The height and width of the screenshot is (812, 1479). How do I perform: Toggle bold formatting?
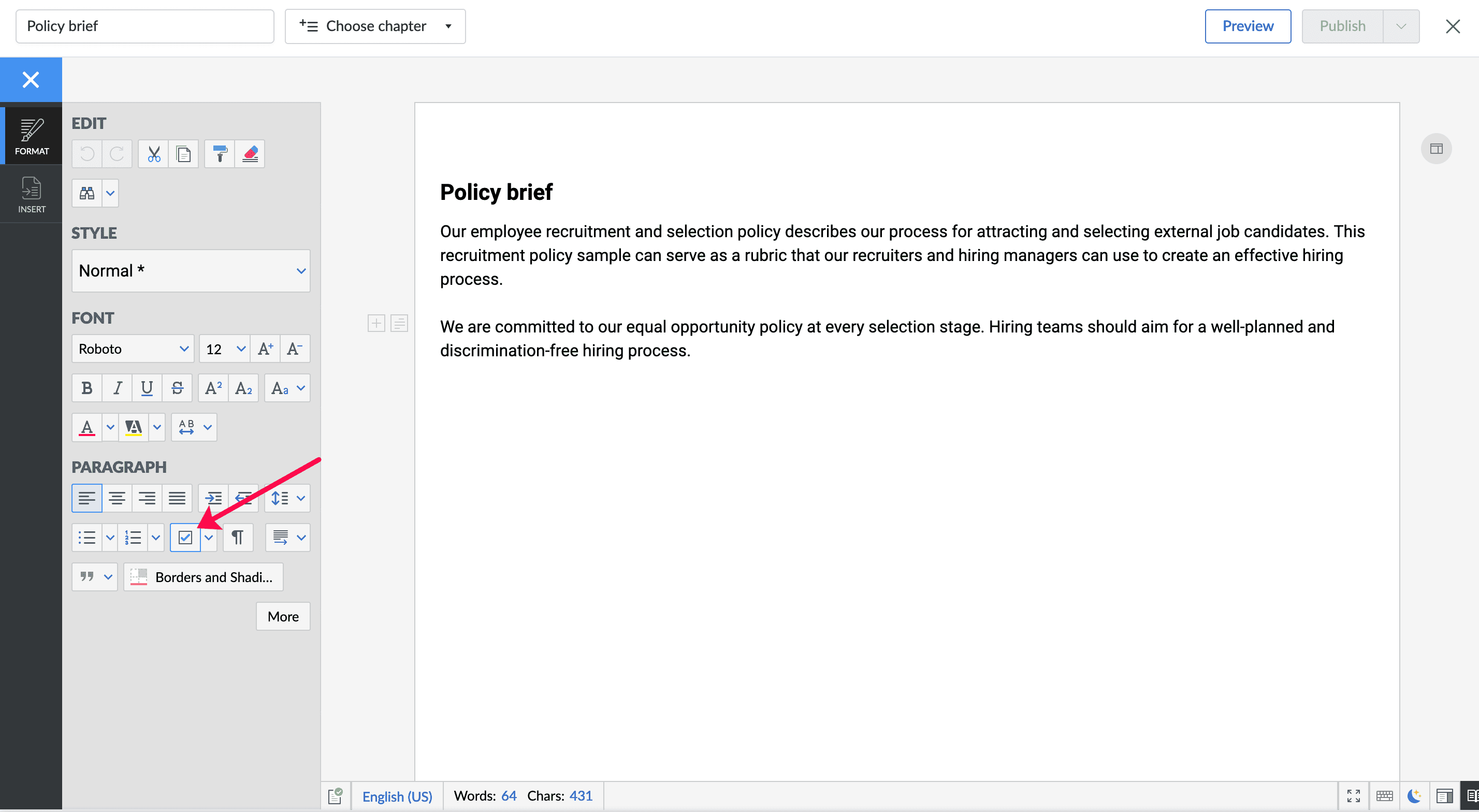click(86, 388)
